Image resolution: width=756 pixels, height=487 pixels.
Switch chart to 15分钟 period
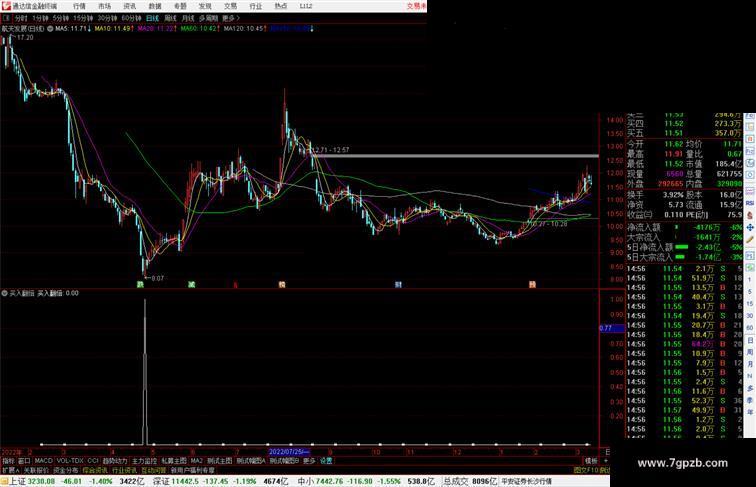tap(83, 18)
